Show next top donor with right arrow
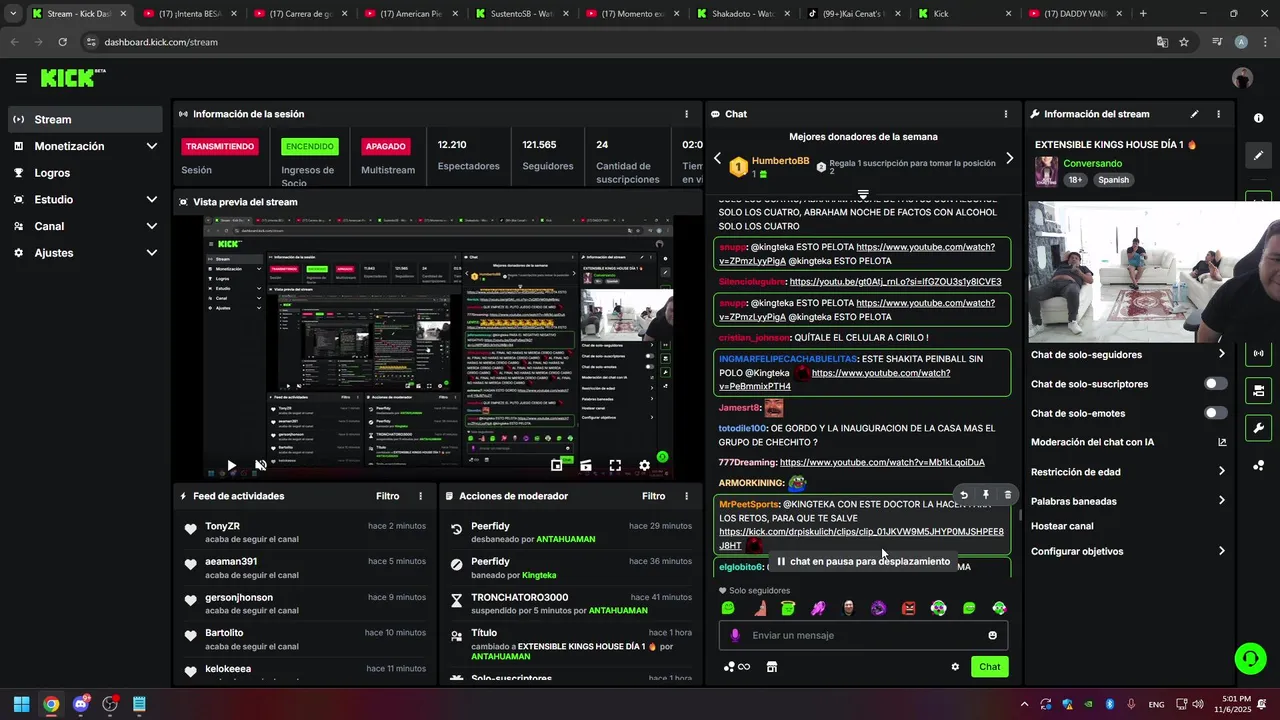This screenshot has height=720, width=1280. [1009, 158]
